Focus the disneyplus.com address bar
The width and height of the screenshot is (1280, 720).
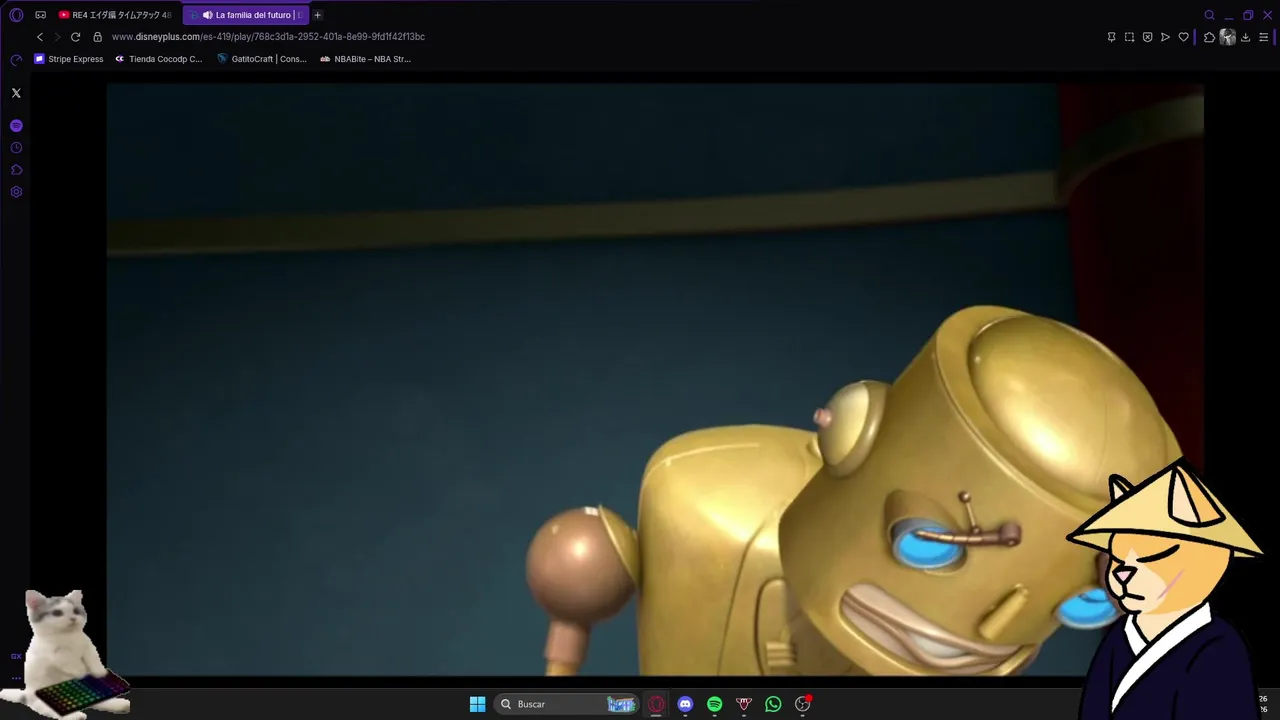click(x=268, y=37)
